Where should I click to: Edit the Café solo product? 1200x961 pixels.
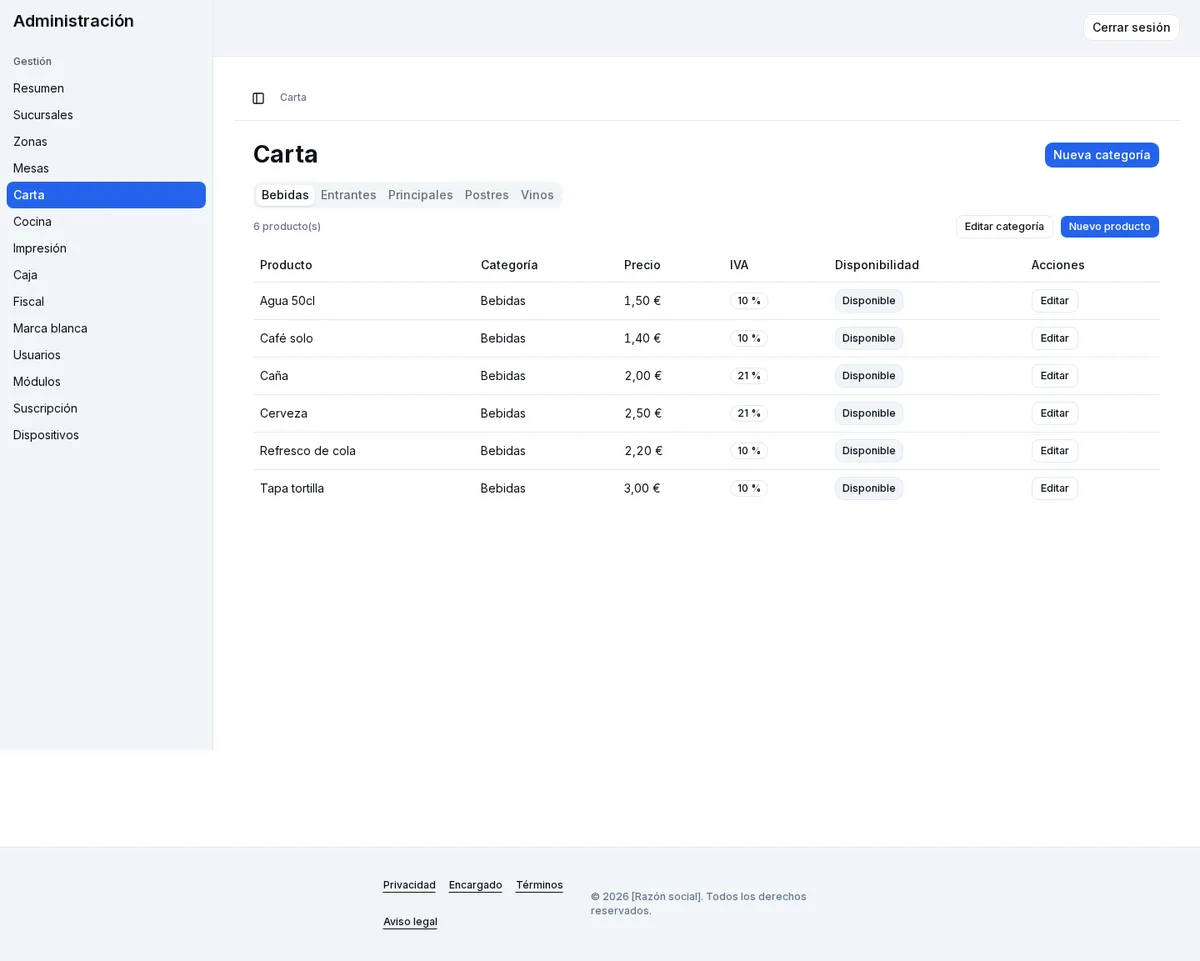(x=1055, y=338)
